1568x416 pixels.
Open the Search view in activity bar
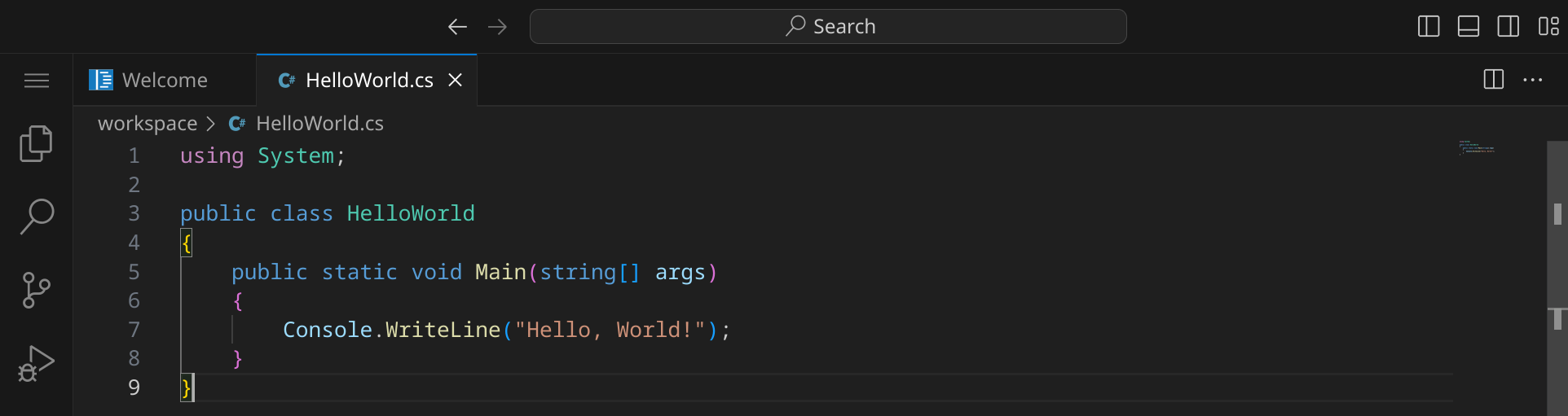click(x=36, y=217)
